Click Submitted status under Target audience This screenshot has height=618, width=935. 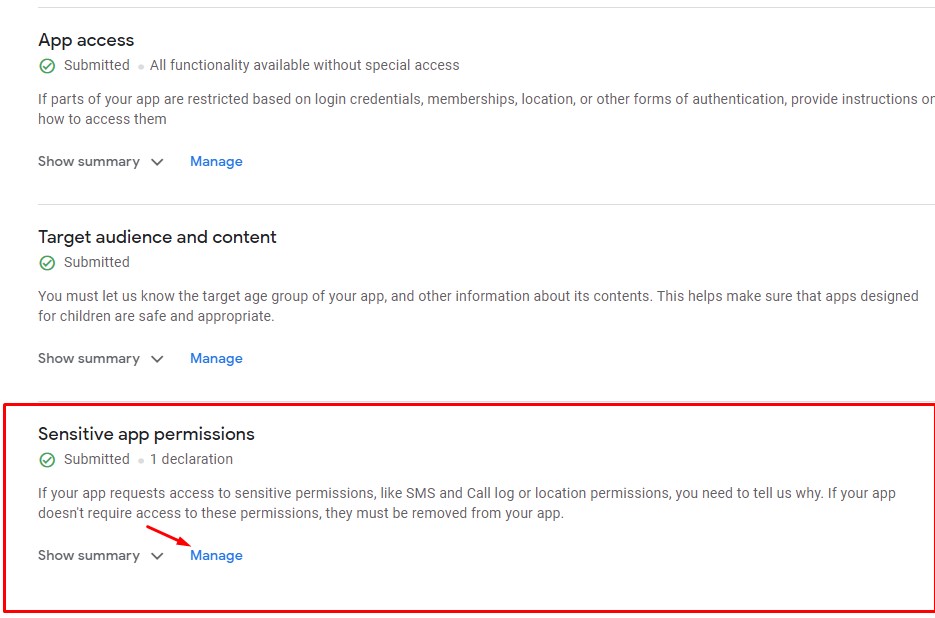[x=97, y=262]
